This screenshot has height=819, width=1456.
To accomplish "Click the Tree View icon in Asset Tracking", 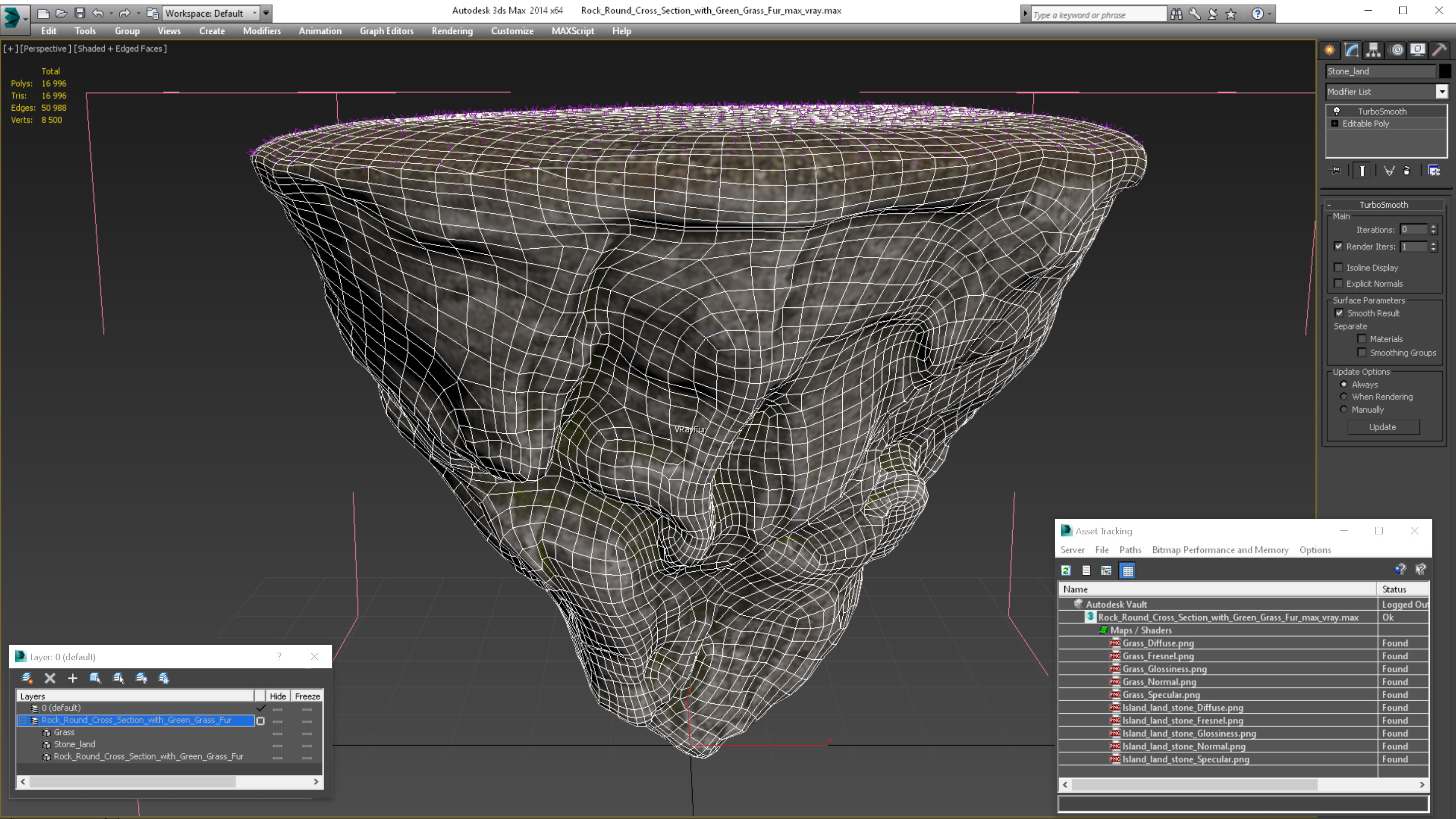I will (x=1107, y=570).
